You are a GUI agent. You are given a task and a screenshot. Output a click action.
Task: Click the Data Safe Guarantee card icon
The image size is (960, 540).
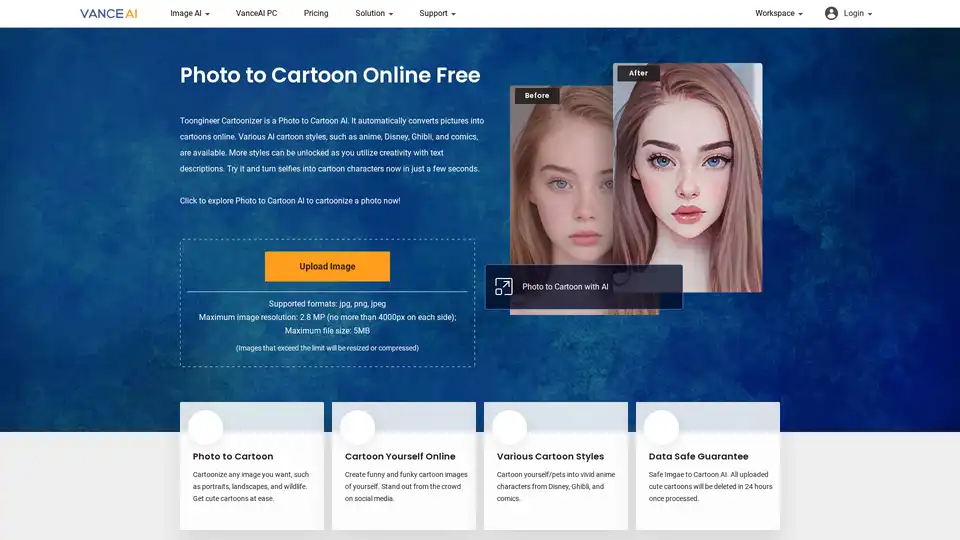661,428
